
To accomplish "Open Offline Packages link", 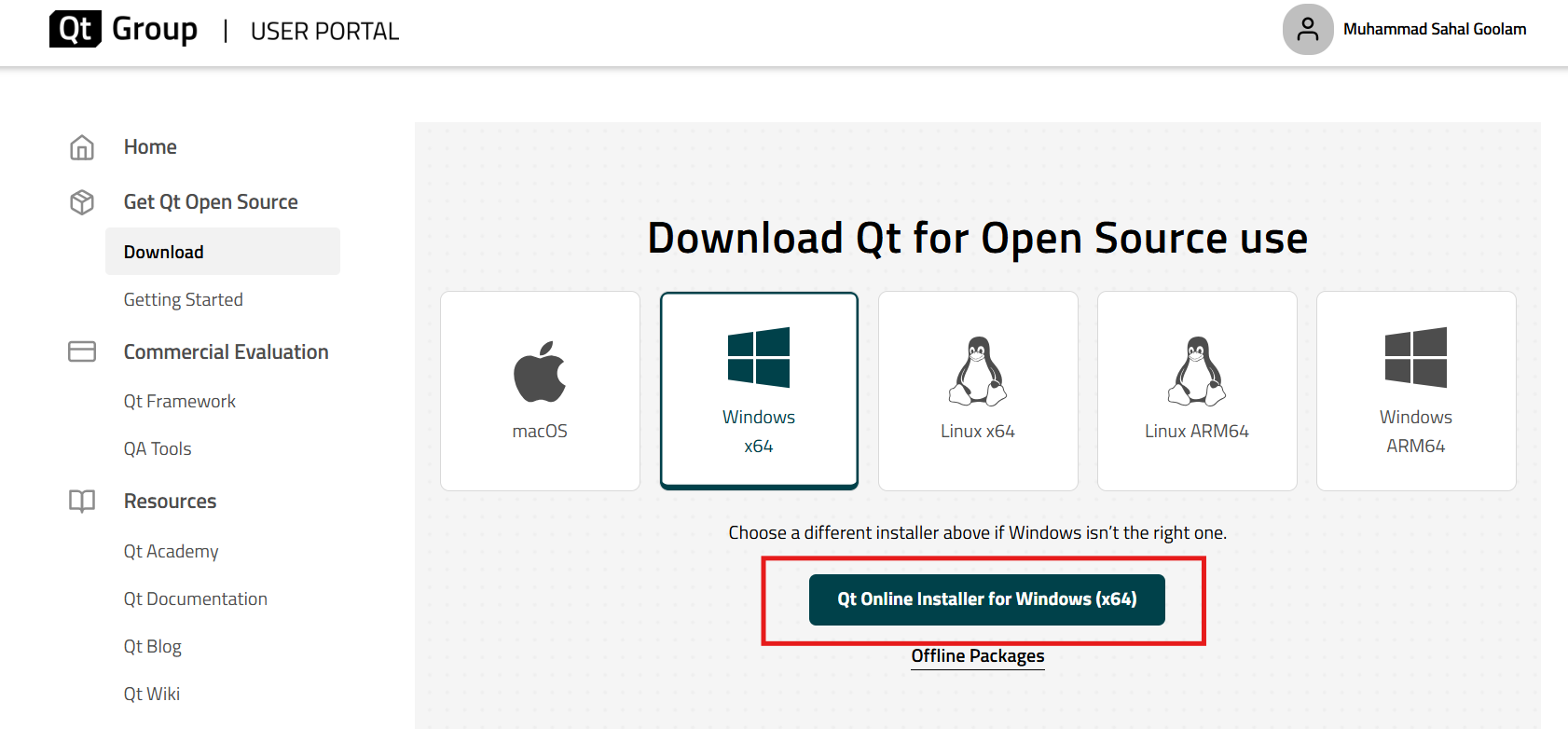I will [x=978, y=656].
